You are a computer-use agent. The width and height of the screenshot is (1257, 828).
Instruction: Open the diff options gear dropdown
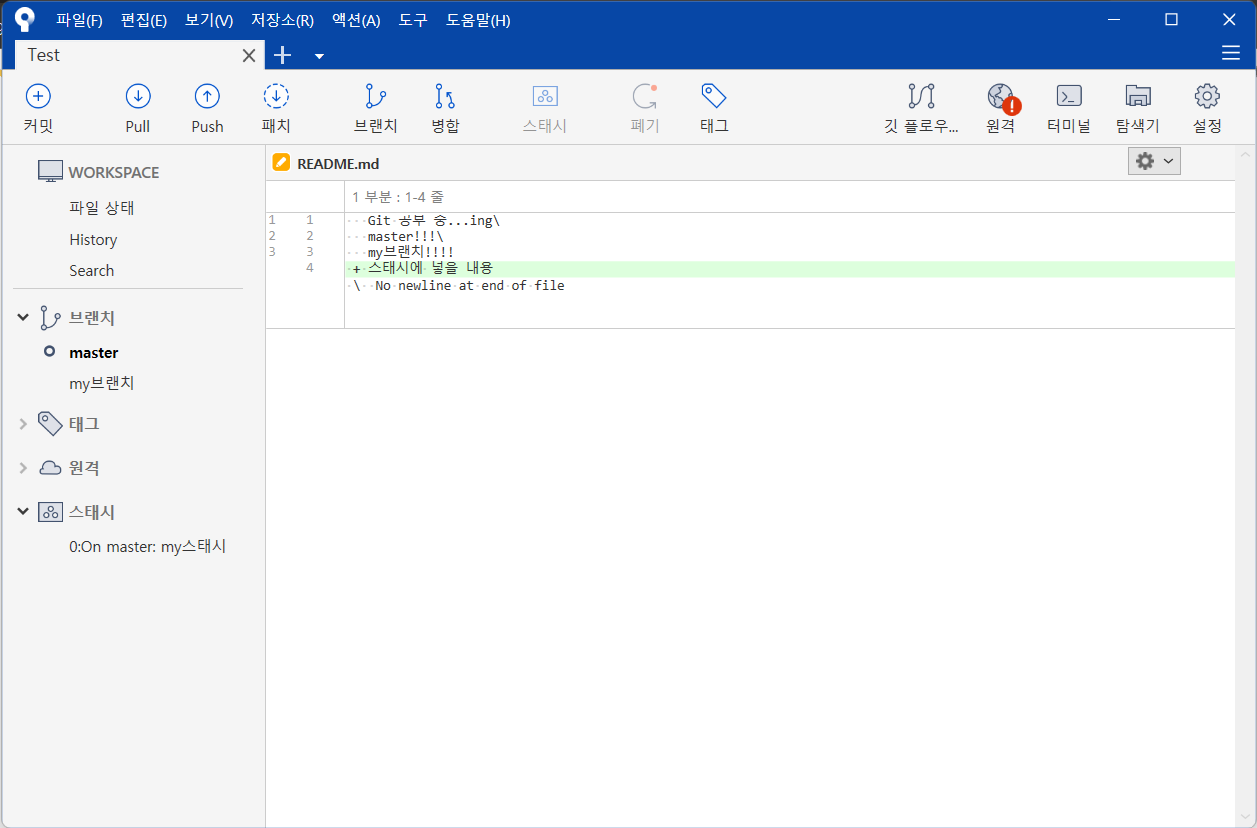(x=1154, y=161)
